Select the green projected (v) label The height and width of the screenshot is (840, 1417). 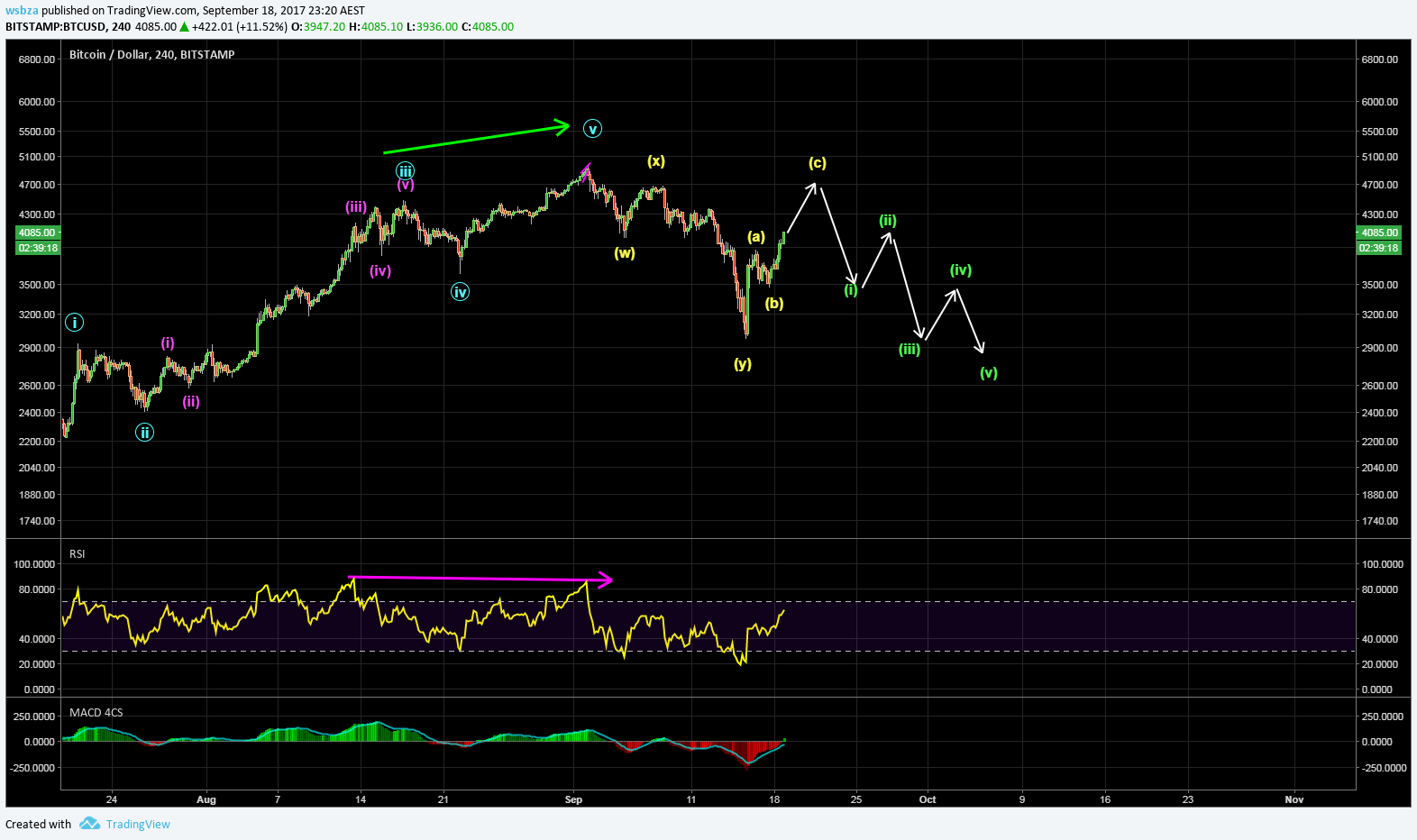pyautogui.click(x=989, y=372)
